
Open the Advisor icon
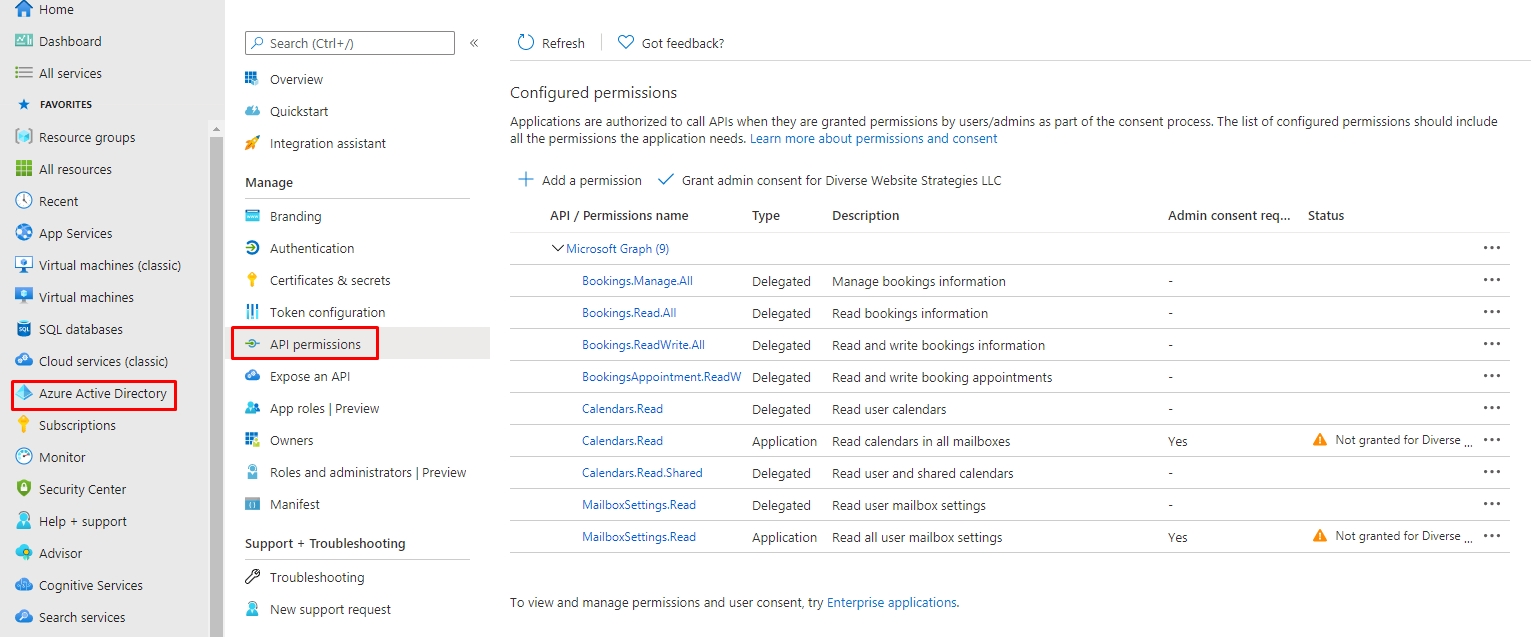pyautogui.click(x=24, y=553)
